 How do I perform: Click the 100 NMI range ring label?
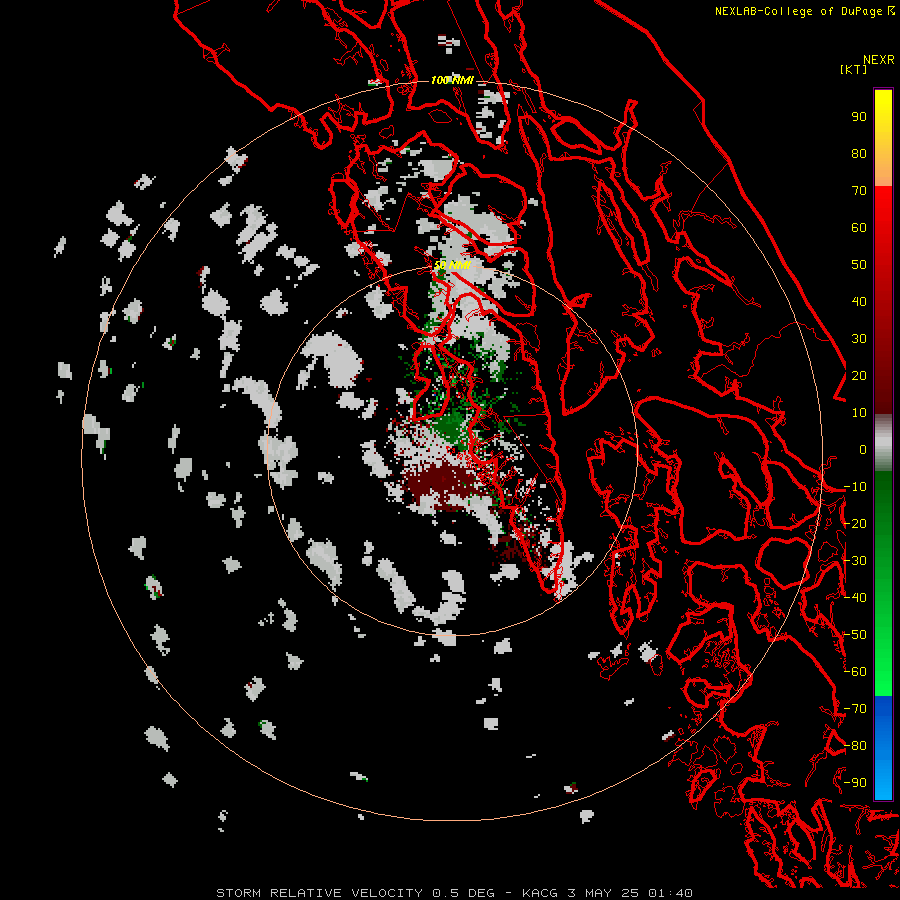point(452,80)
